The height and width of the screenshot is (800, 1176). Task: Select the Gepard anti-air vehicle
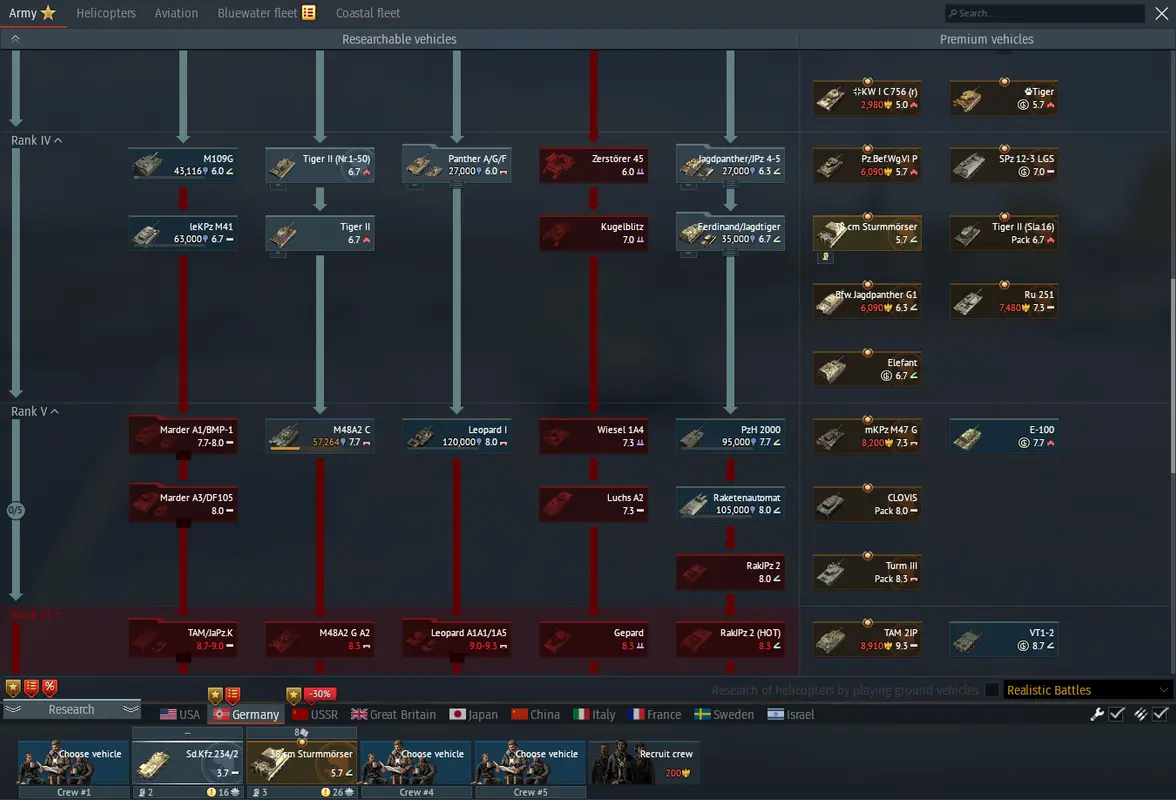tap(594, 639)
